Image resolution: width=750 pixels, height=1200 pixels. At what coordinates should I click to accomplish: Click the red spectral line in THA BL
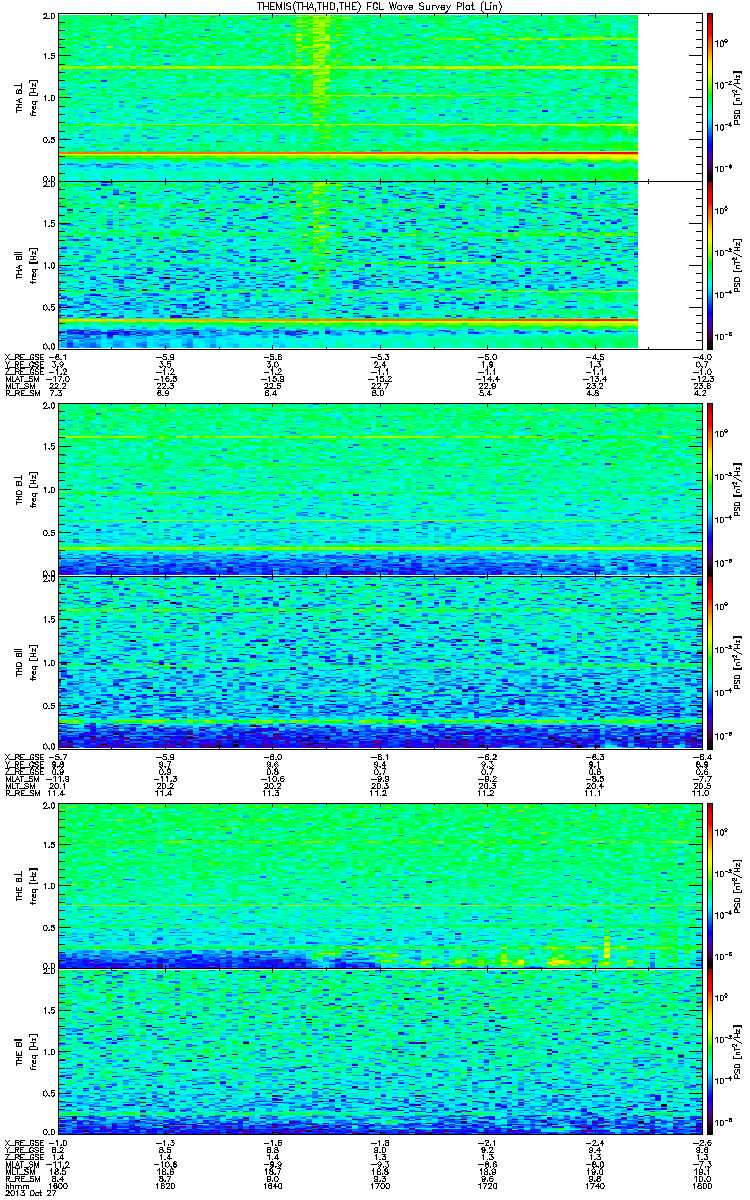[x=348, y=153]
